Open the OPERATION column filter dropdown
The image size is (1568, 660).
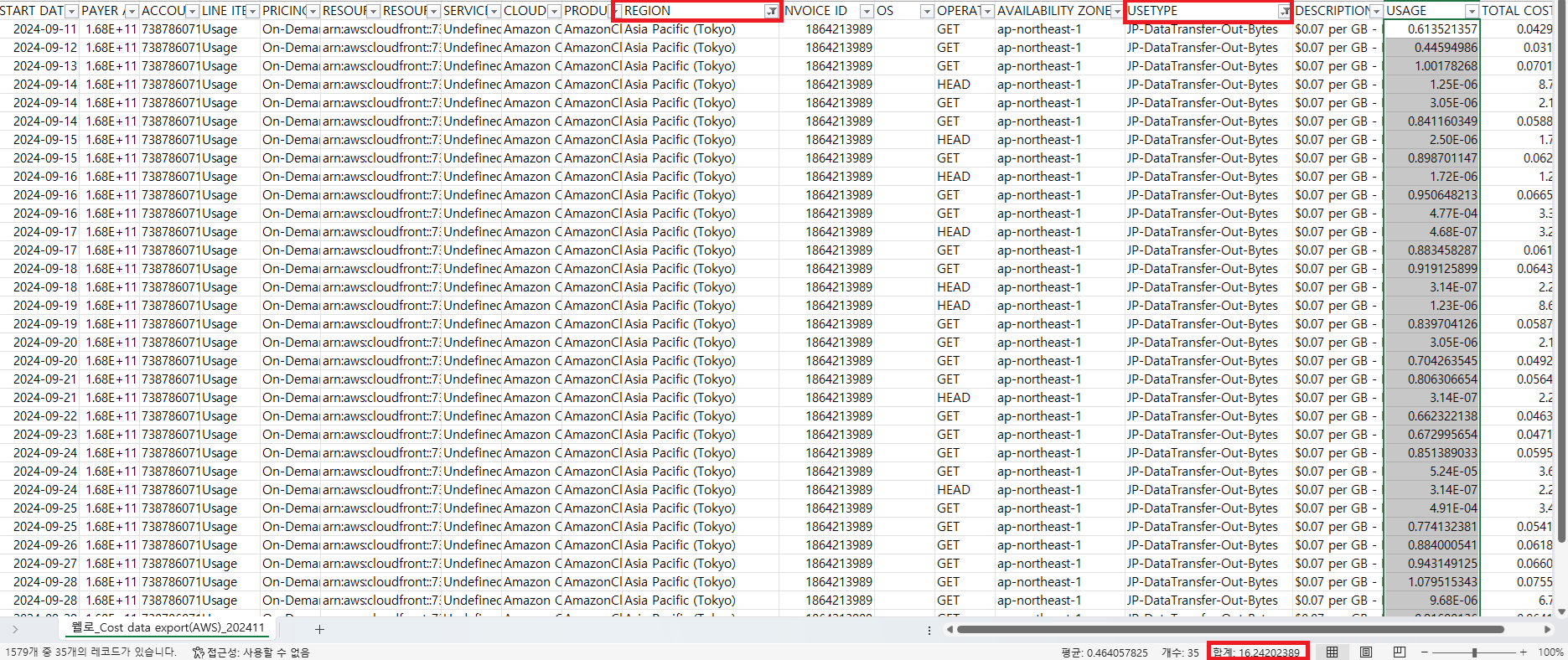(x=987, y=11)
